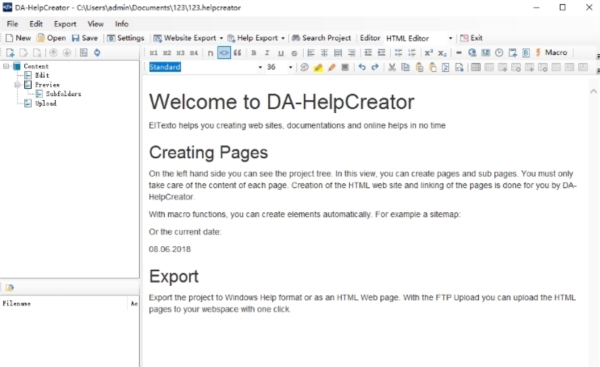Click the Open project button
Image resolution: width=600 pixels, height=367 pixels.
click(x=51, y=38)
